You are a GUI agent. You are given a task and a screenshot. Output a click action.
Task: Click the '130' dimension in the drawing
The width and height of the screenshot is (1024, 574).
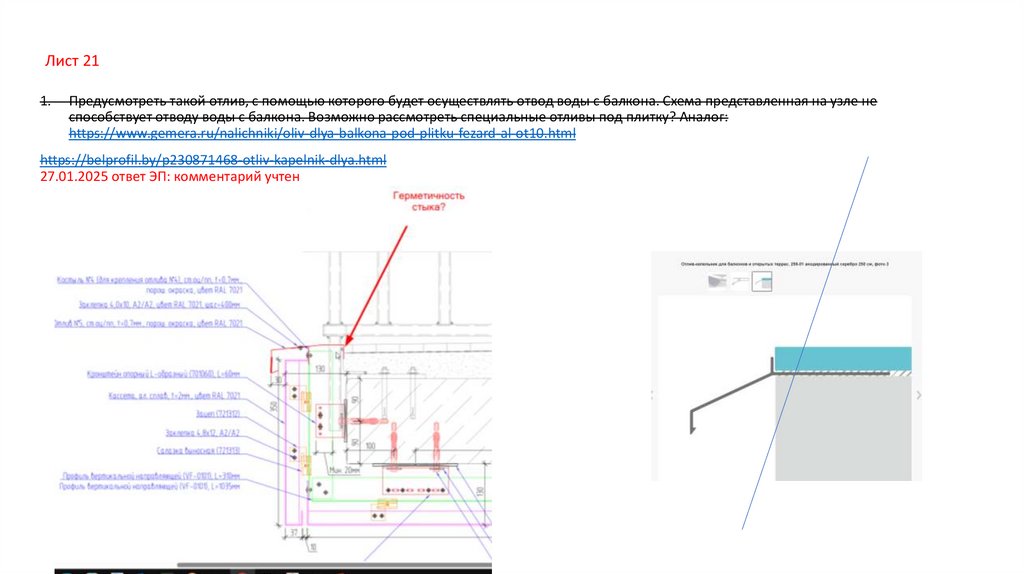point(320,369)
